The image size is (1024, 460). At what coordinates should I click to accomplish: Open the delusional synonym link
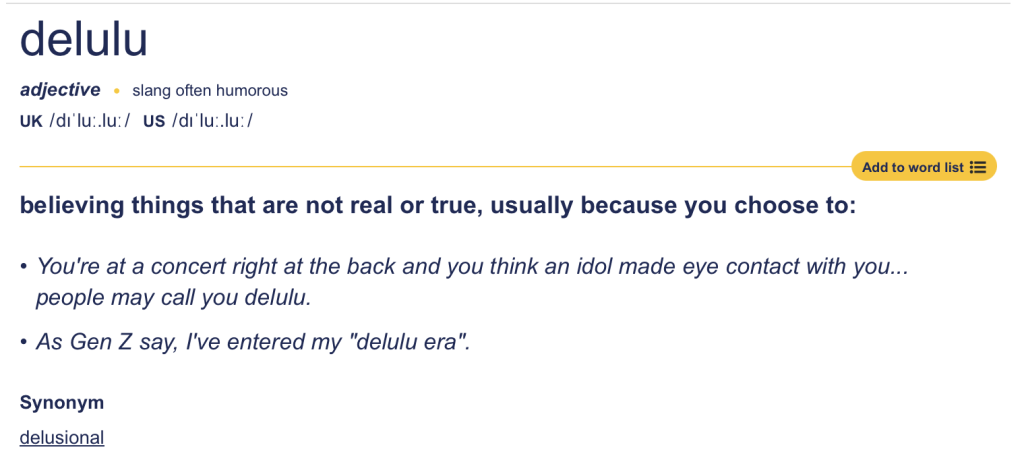(x=62, y=437)
